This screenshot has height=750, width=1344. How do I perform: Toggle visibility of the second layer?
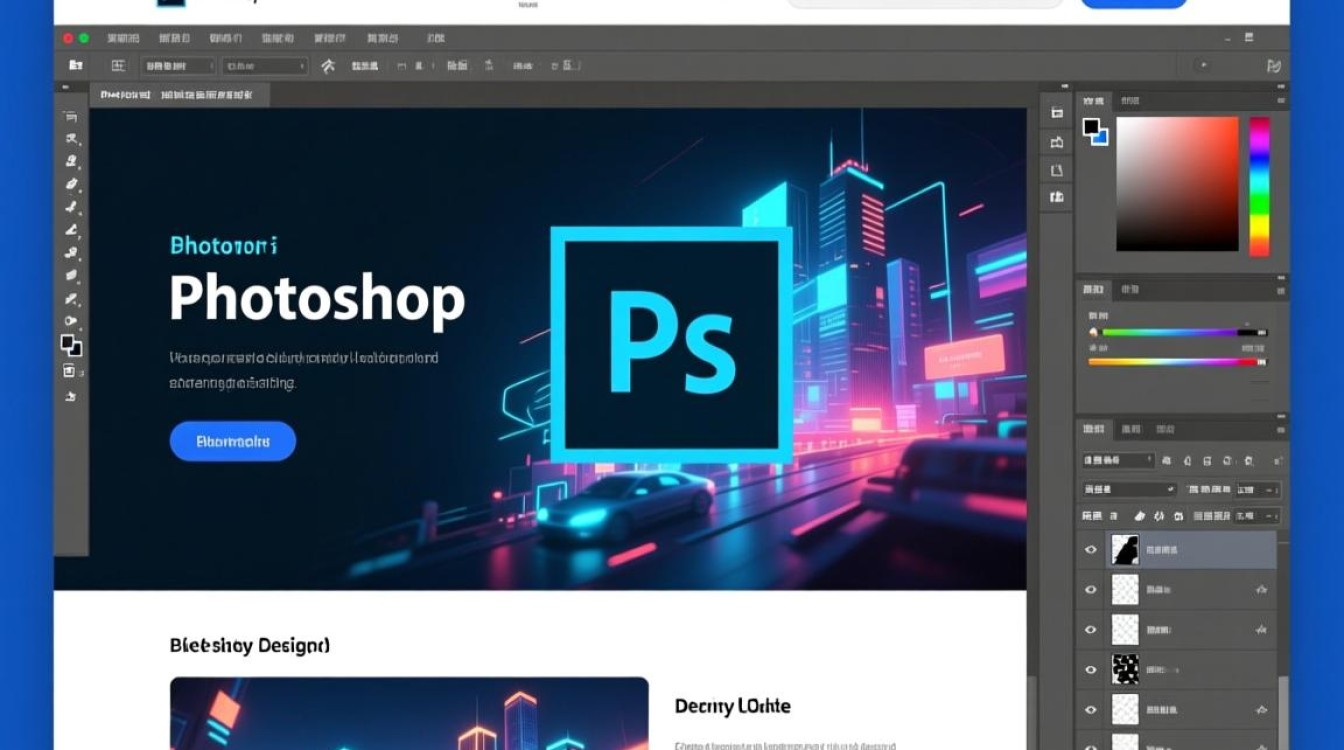tap(1091, 590)
